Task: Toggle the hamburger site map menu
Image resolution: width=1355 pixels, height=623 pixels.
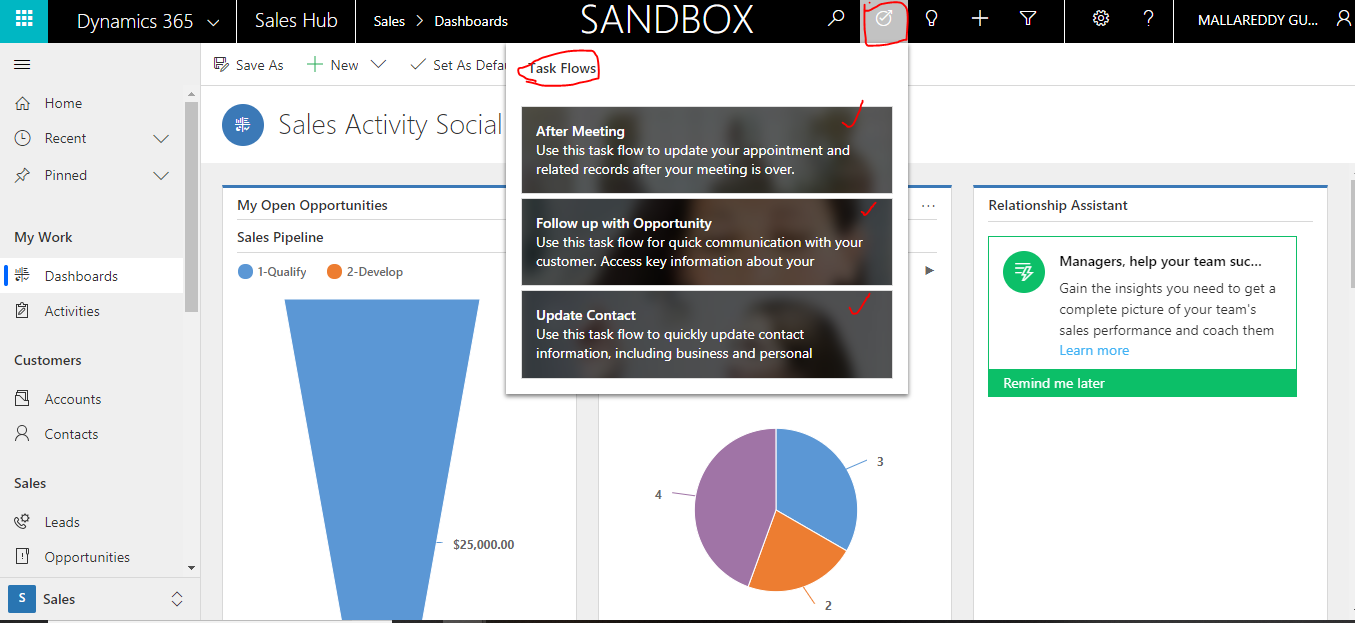Action: click(22, 64)
